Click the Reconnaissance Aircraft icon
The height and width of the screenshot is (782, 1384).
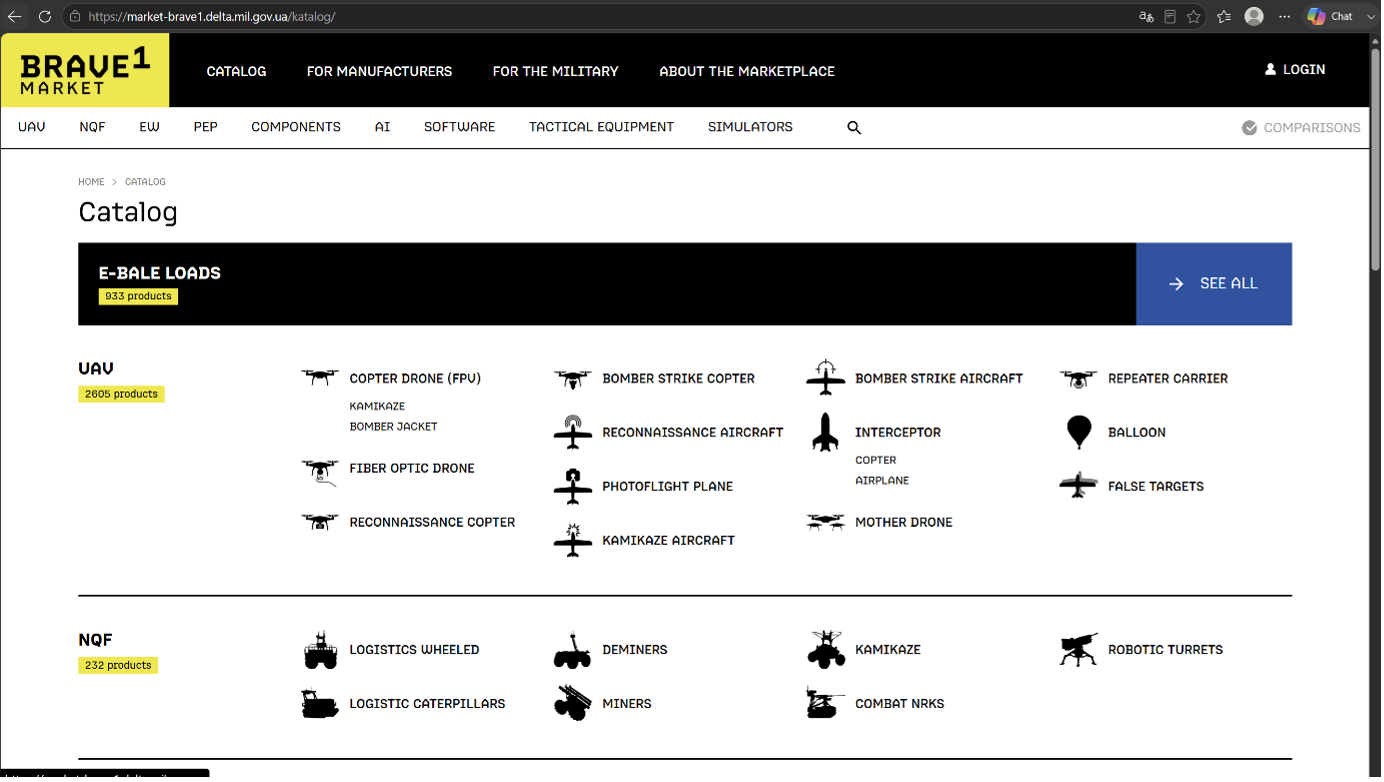[573, 432]
